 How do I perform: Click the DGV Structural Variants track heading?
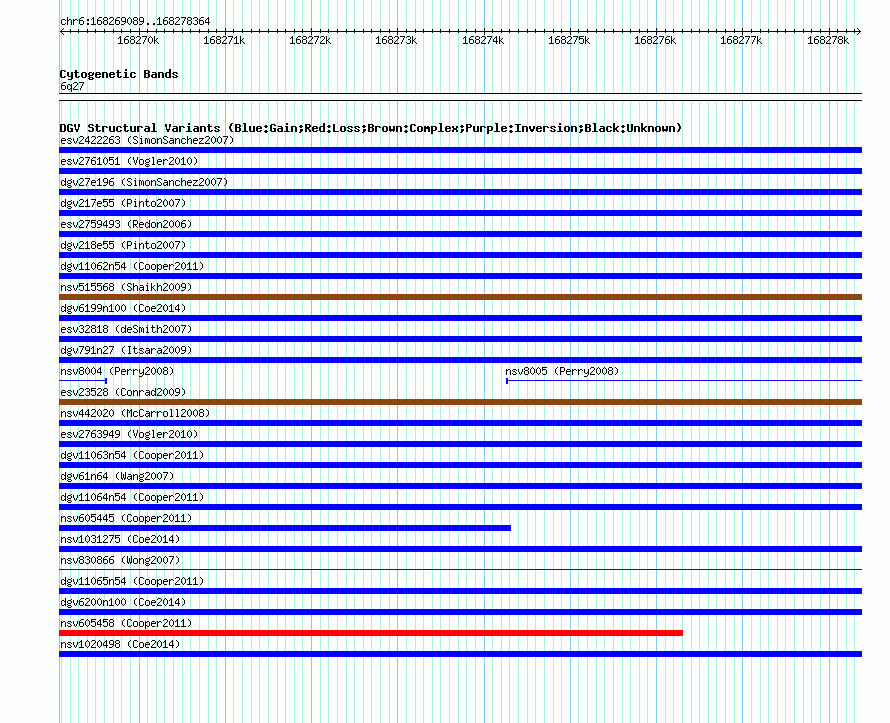[371, 128]
